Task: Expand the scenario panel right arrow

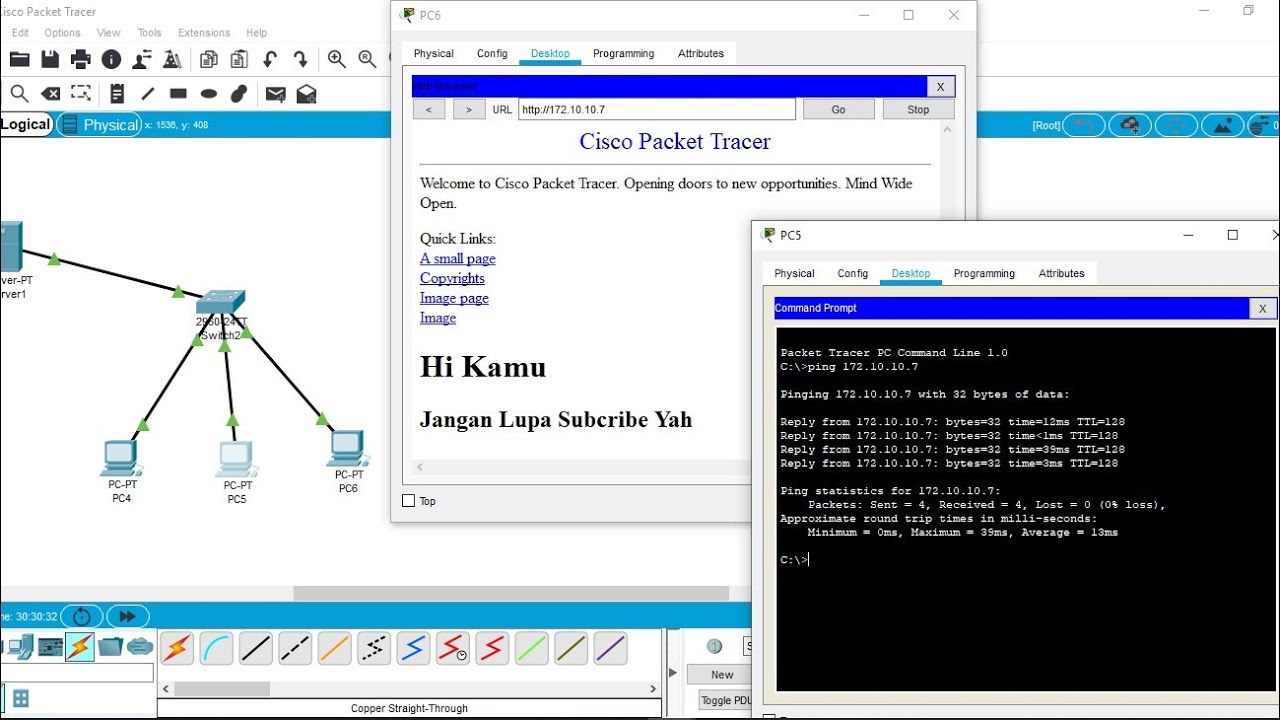Action: pos(673,673)
